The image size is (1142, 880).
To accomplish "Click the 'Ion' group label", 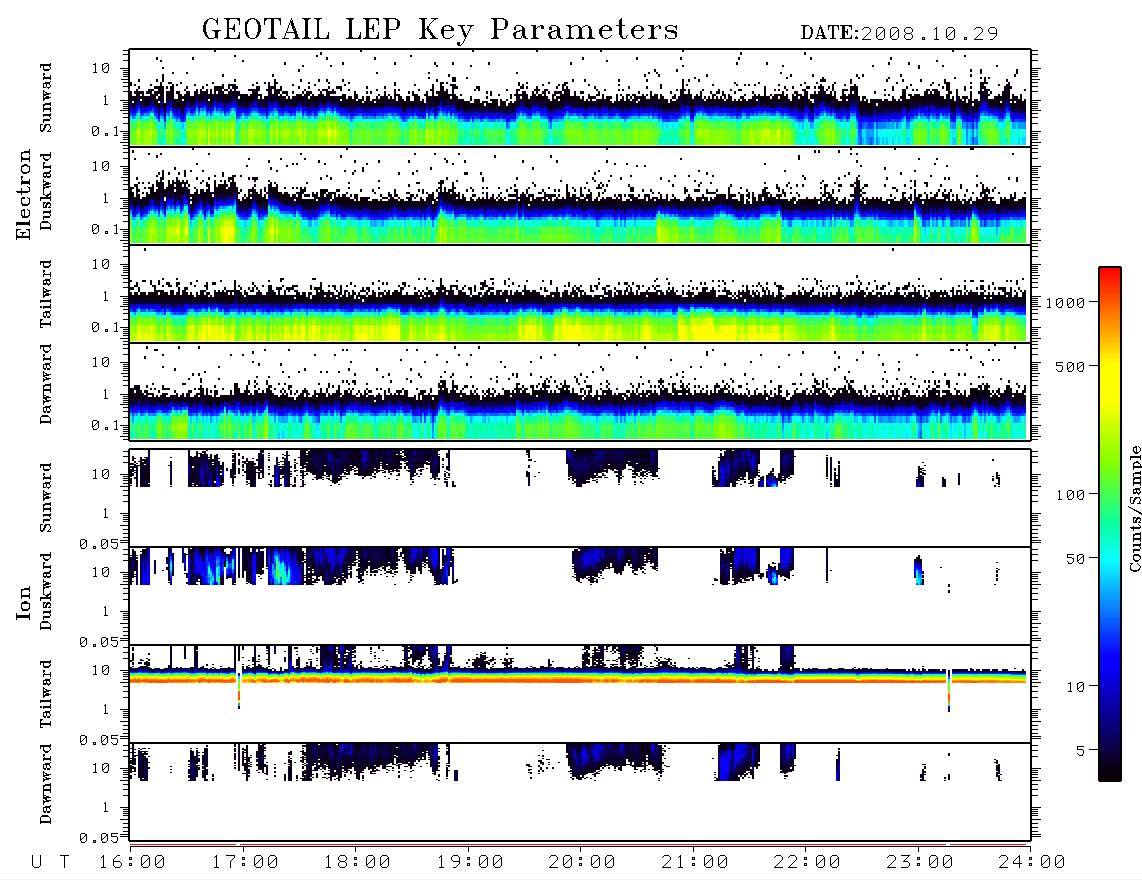I will 23,602.
